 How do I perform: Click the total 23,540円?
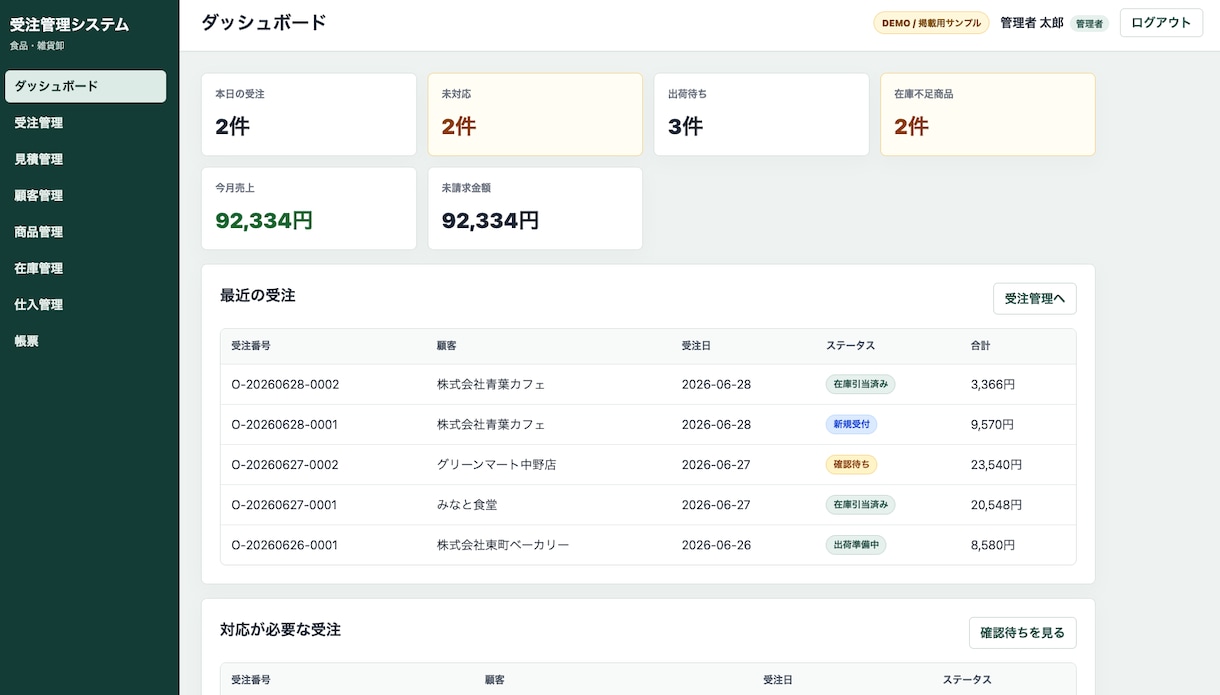click(997, 464)
